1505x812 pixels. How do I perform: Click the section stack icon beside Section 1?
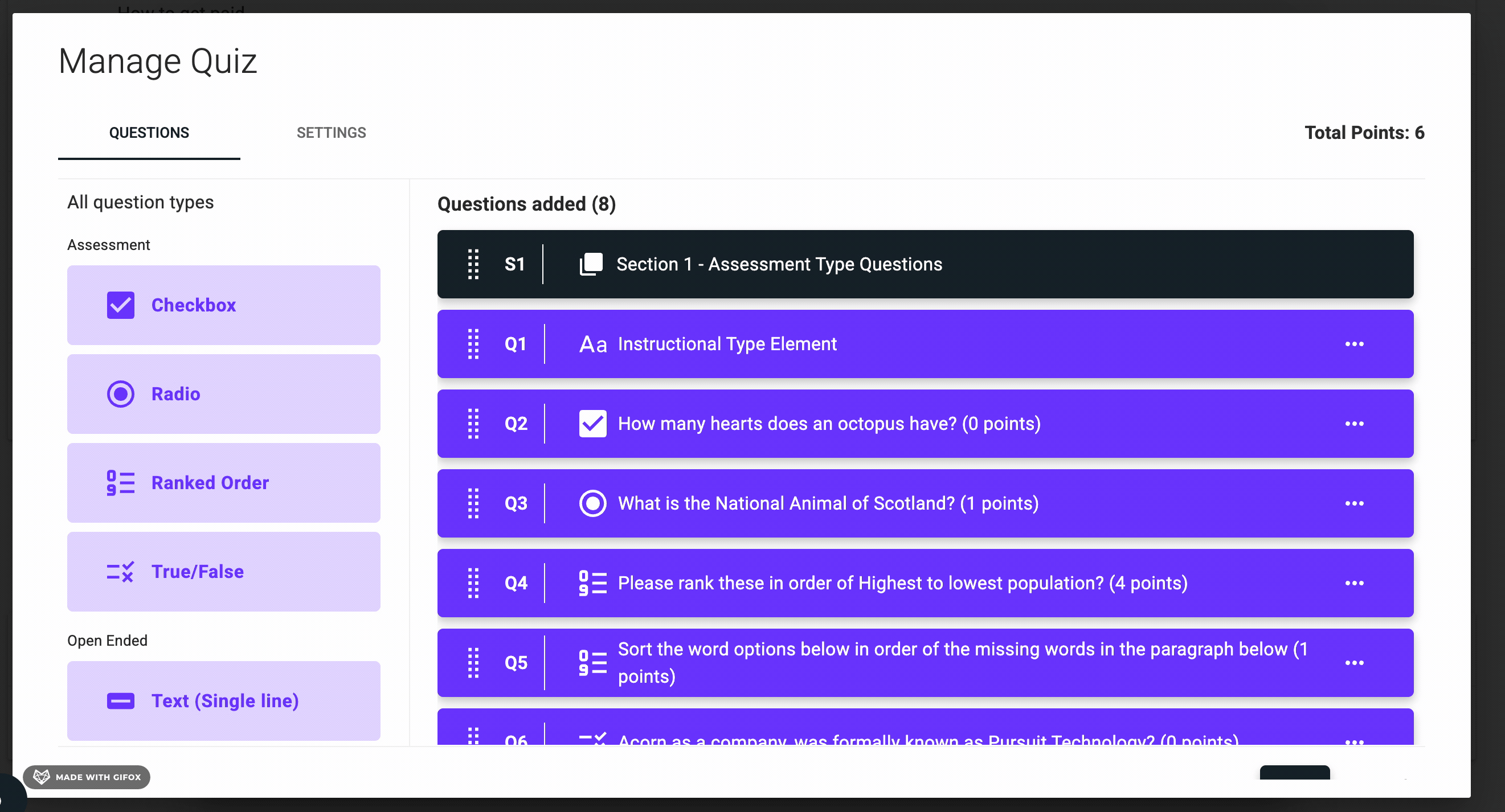tap(591, 264)
